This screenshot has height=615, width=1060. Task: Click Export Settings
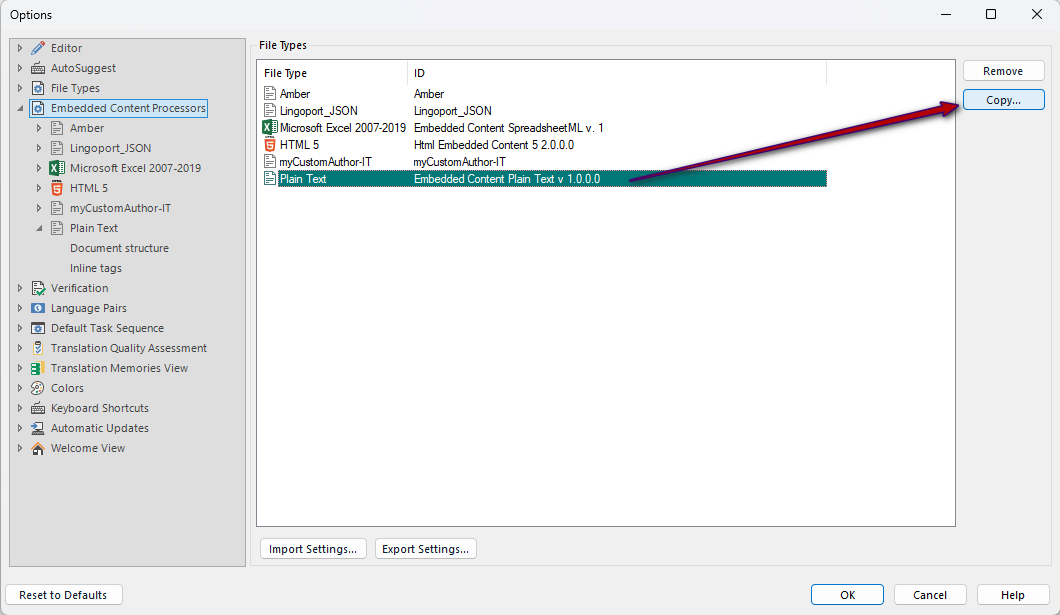click(425, 548)
